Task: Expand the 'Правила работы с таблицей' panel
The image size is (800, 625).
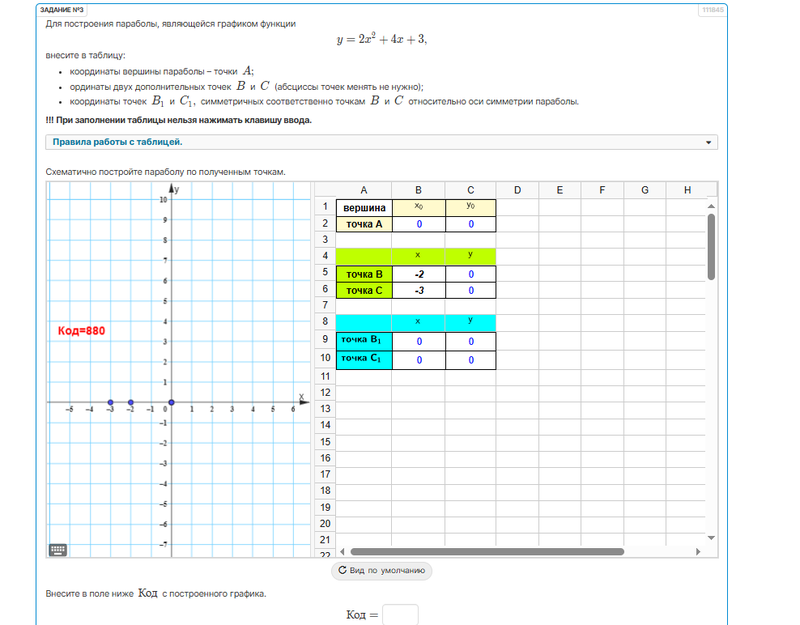Action: (x=381, y=142)
